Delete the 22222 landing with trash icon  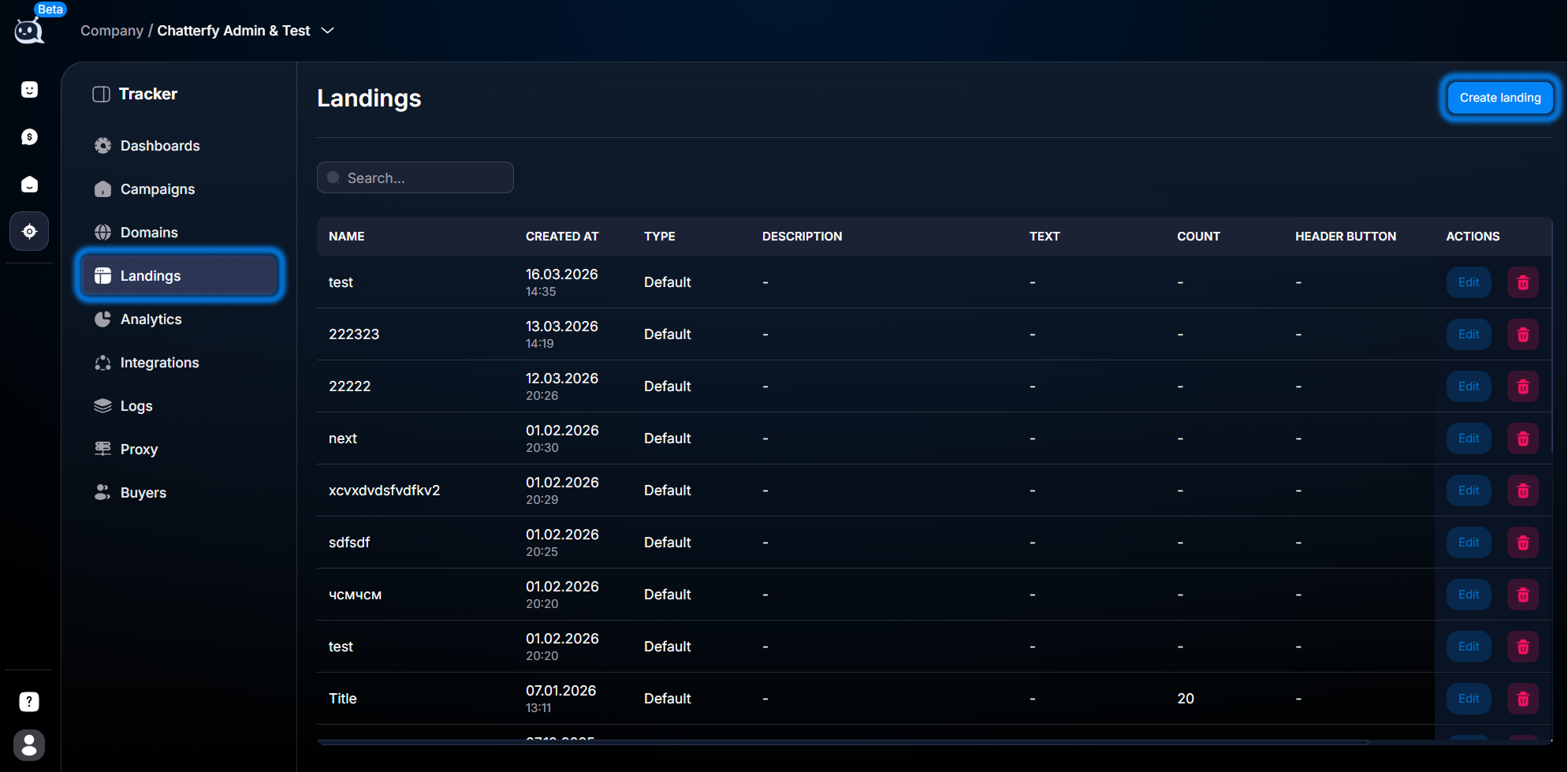click(x=1523, y=386)
